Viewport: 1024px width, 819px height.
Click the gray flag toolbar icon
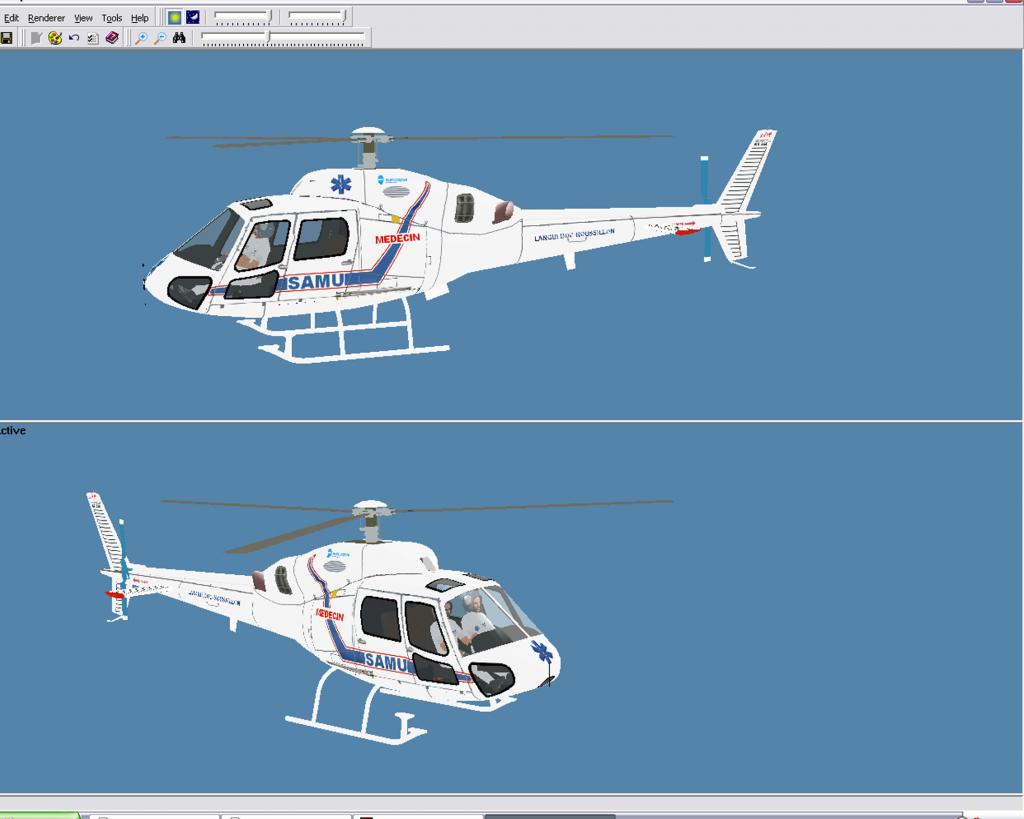coord(36,38)
